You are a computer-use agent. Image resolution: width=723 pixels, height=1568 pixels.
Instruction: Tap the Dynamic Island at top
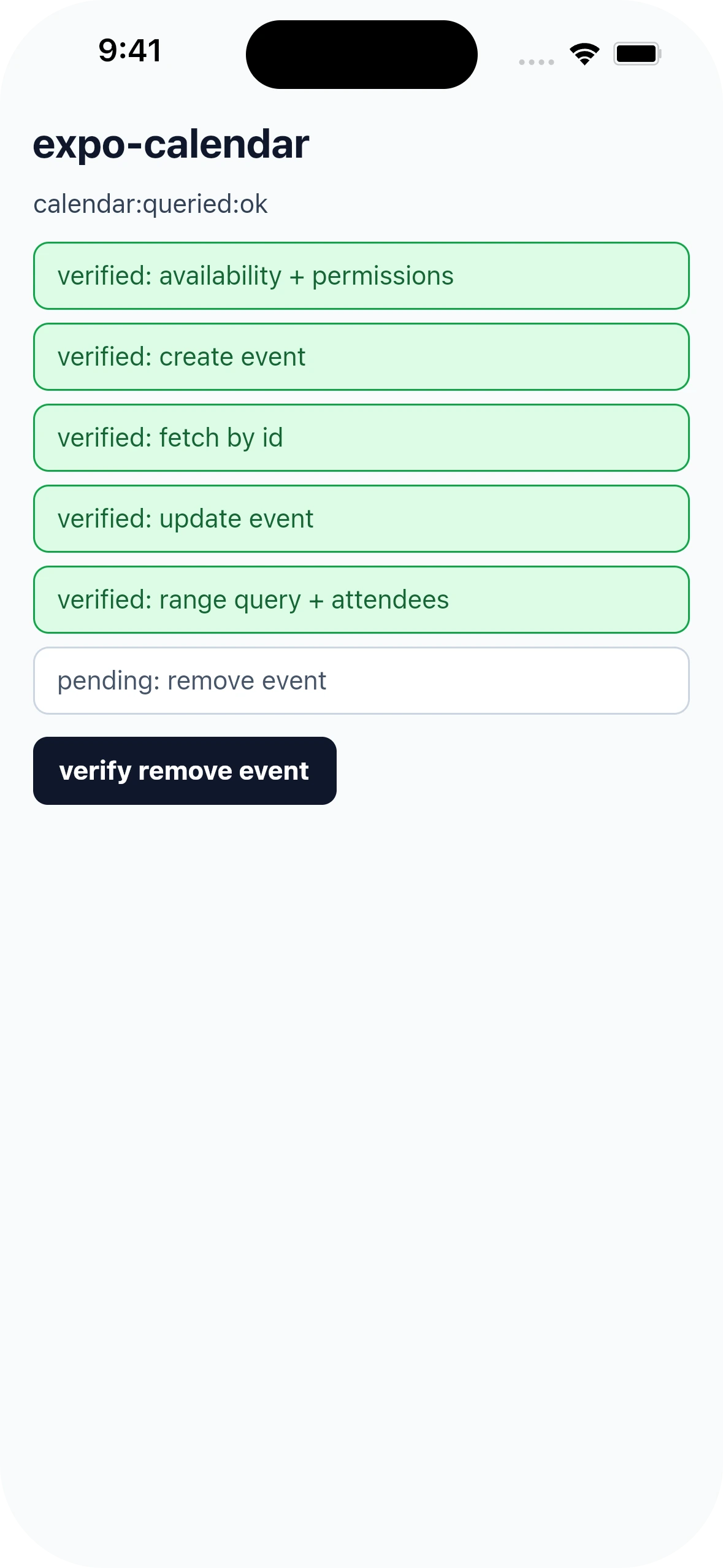pyautogui.click(x=362, y=55)
